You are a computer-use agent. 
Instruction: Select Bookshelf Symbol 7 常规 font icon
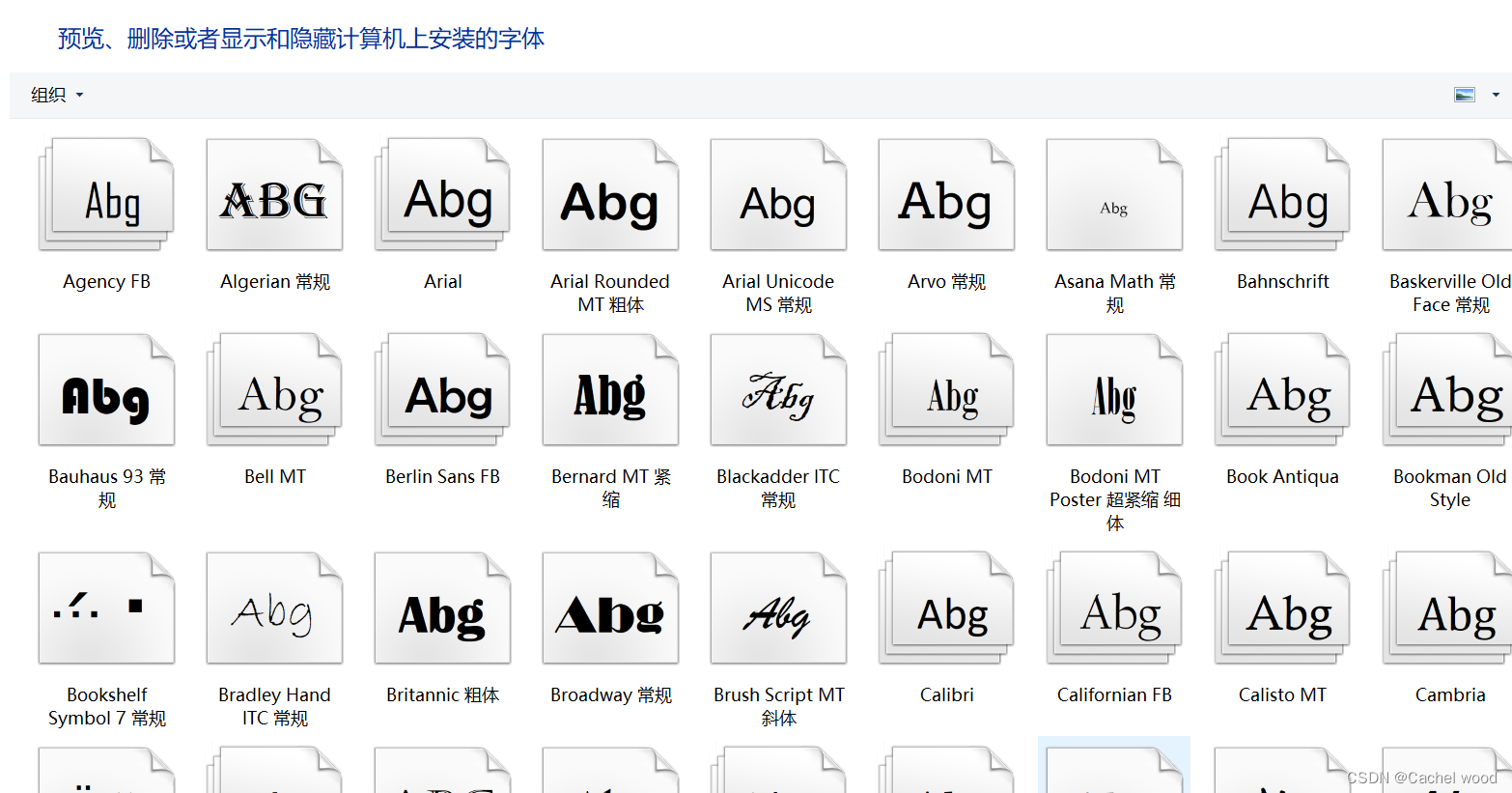click(106, 608)
